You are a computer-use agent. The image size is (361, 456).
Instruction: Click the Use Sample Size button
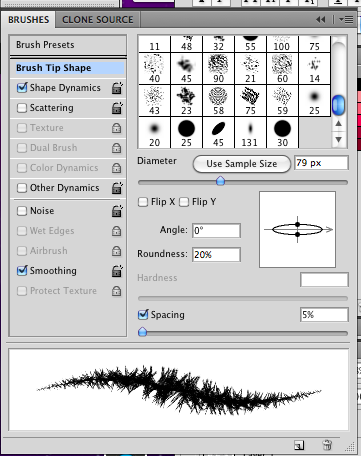click(x=242, y=164)
